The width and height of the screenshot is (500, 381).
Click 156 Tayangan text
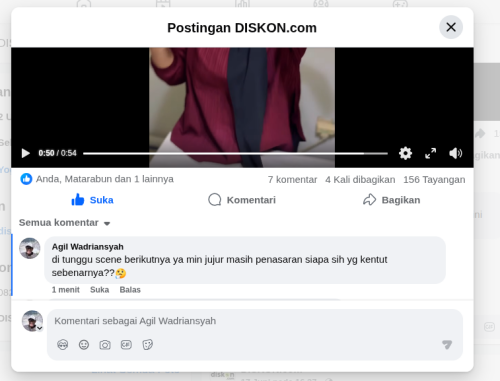pos(434,180)
